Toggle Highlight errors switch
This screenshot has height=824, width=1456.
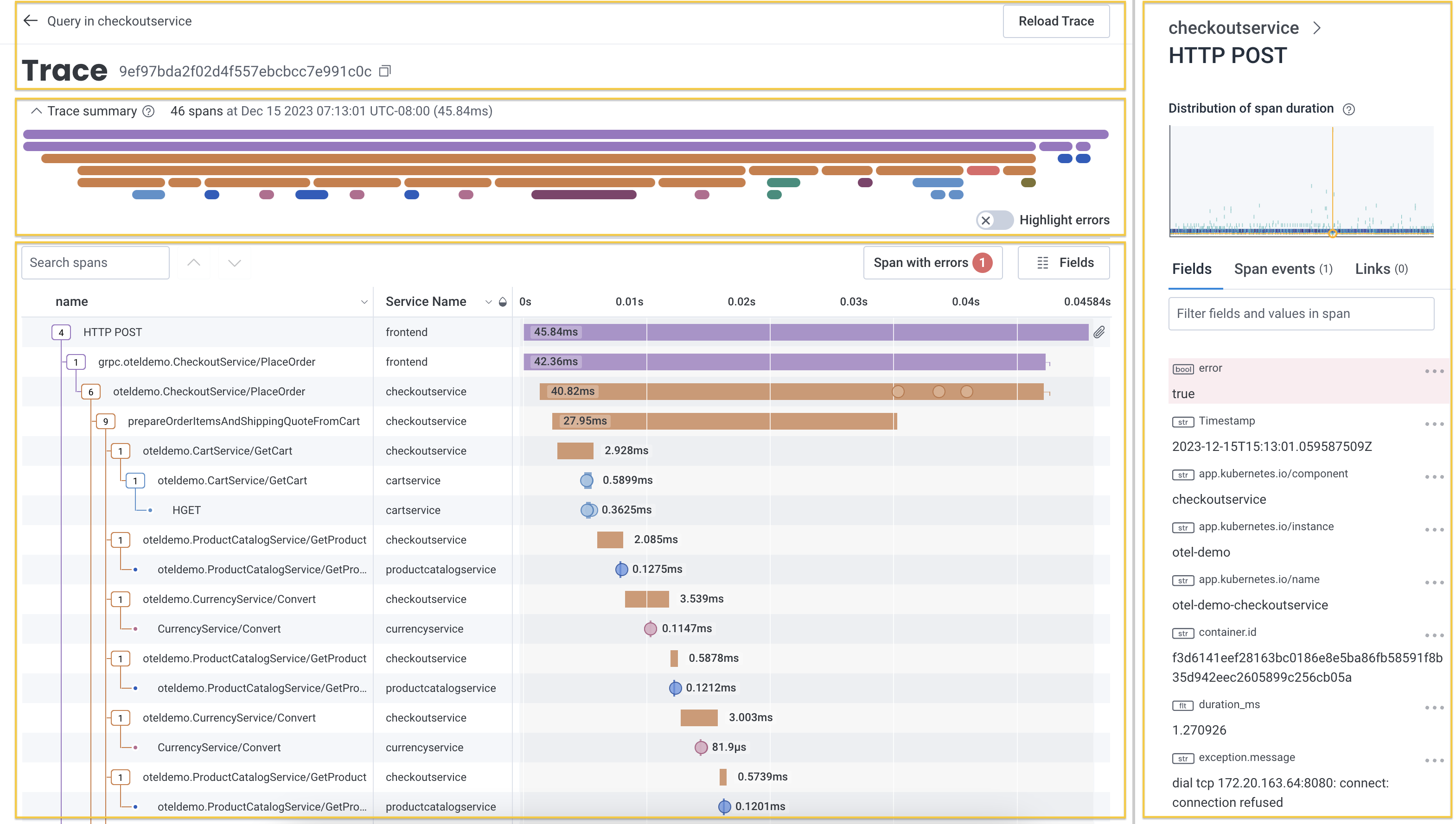[x=994, y=220]
